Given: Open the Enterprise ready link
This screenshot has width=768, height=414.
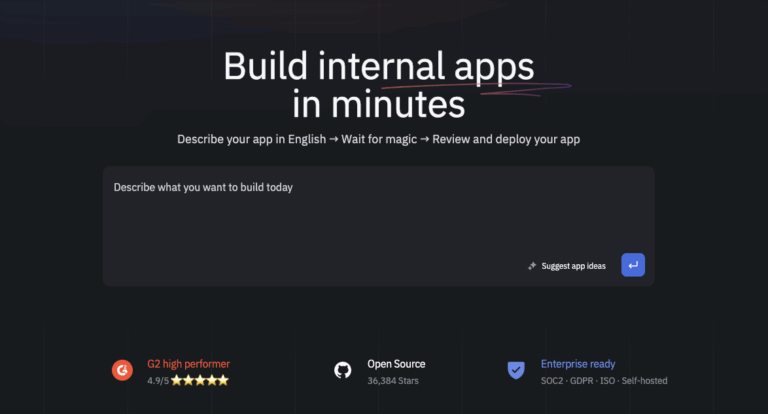Looking at the screenshot, I should tap(578, 364).
